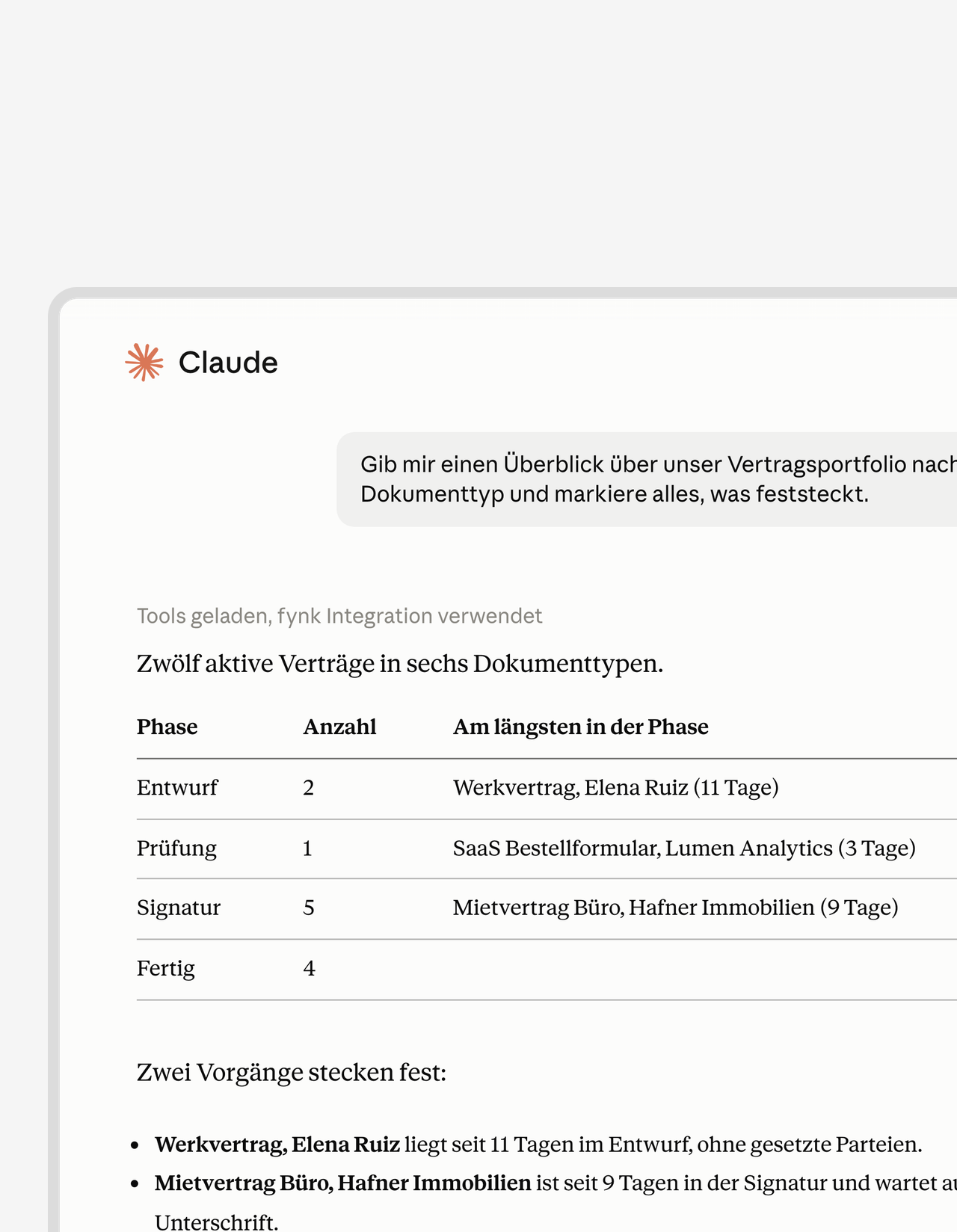The width and height of the screenshot is (957, 1232).
Task: Click count '5' in the Signatur row
Action: pos(309,908)
